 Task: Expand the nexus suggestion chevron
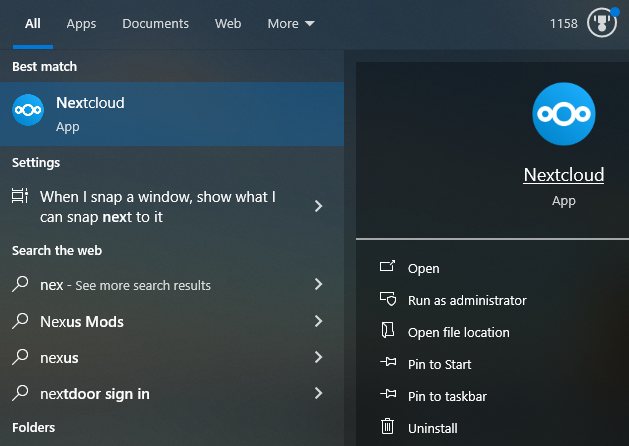319,357
